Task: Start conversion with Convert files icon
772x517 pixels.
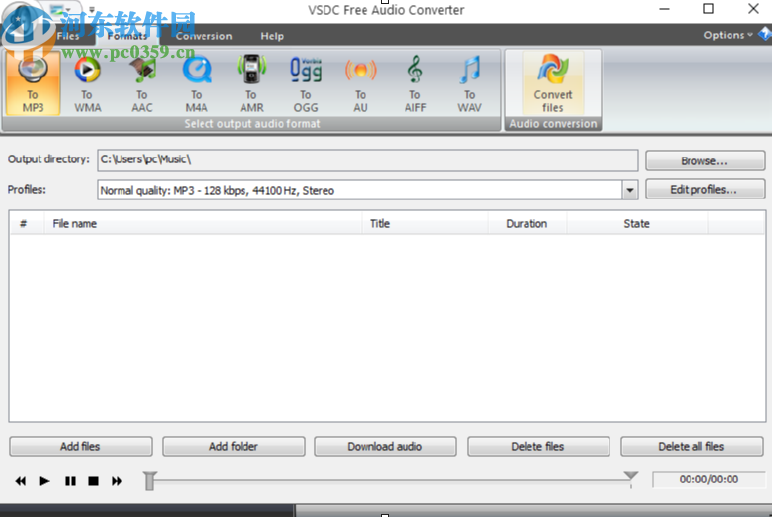Action: click(553, 84)
